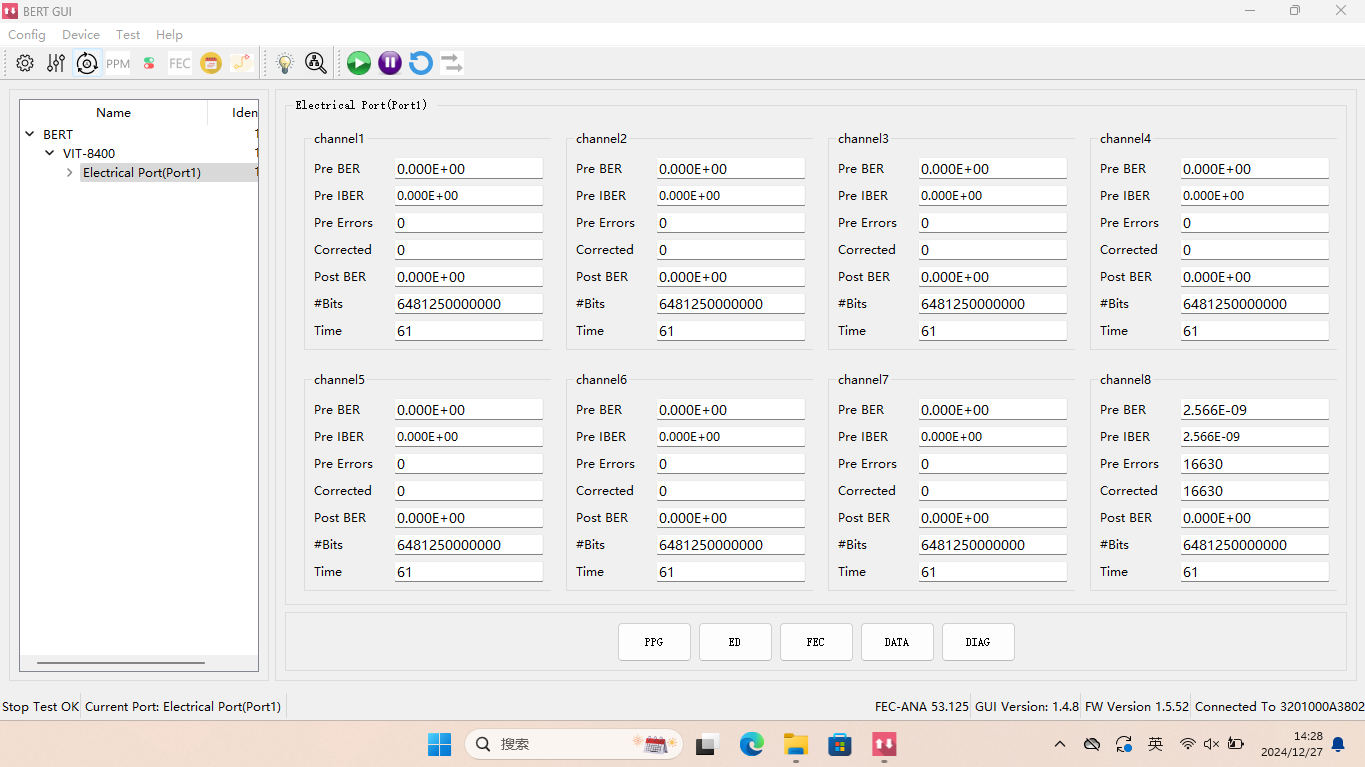Click the PPM toolbar icon
The width and height of the screenshot is (1365, 767).
coord(118,63)
